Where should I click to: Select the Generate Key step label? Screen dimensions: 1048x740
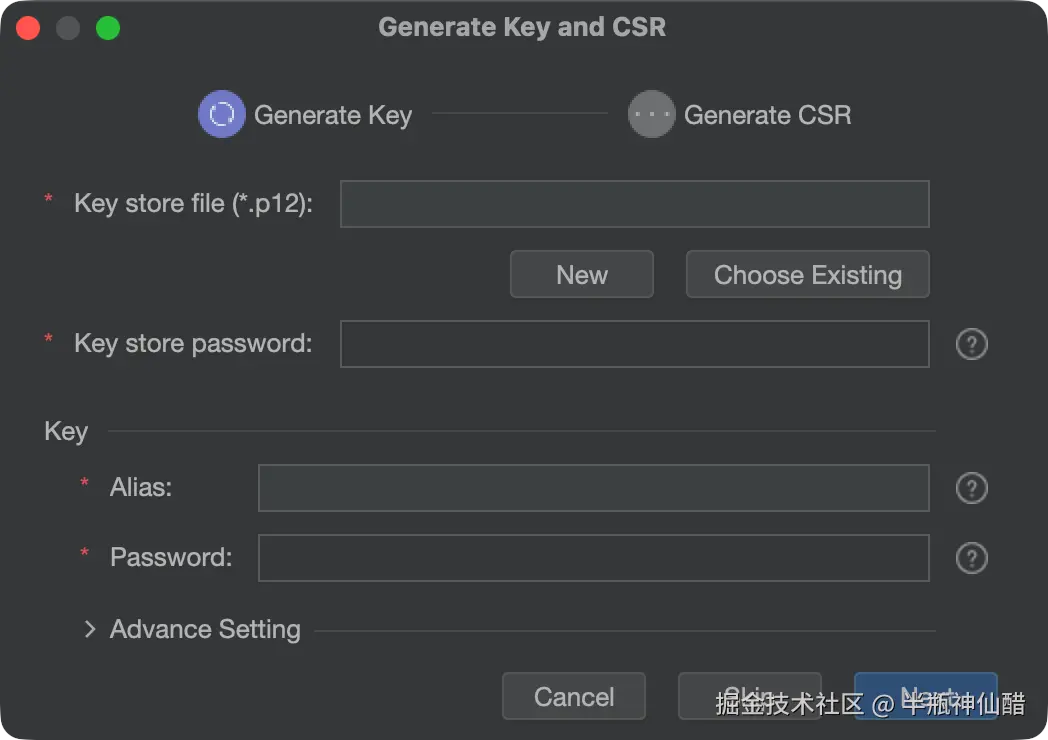pyautogui.click(x=333, y=115)
